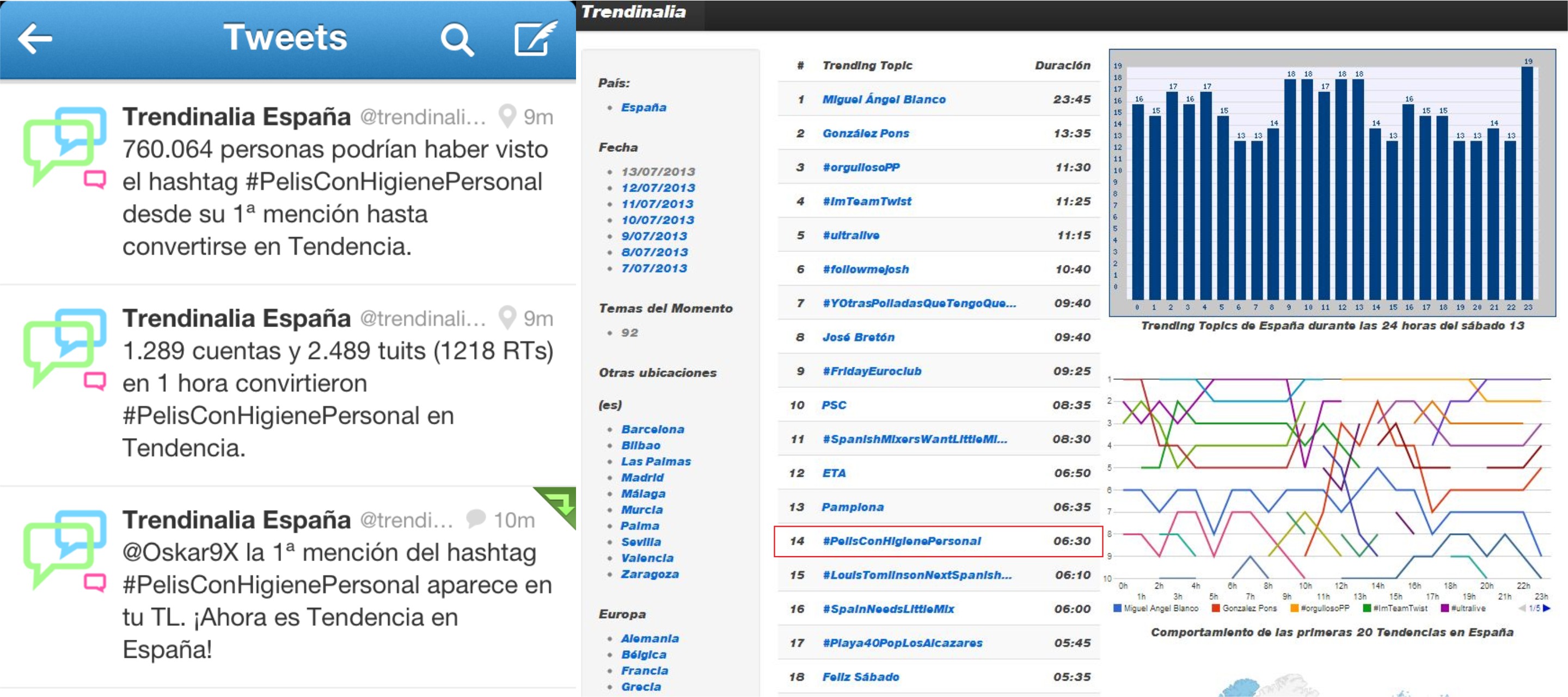Go to next legend page arrow
The image size is (1568, 697).
click(1547, 608)
